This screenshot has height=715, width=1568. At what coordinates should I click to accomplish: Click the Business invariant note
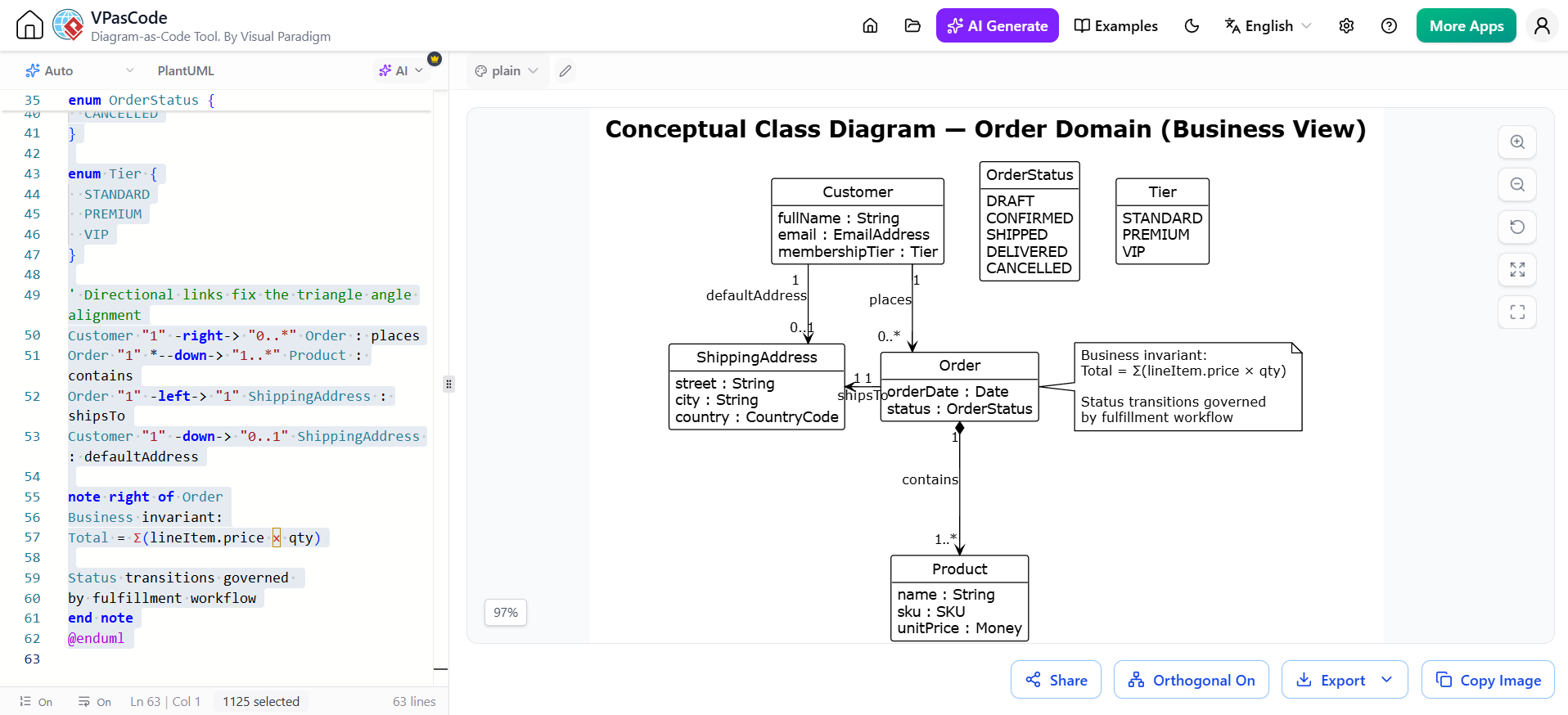[x=1187, y=386]
